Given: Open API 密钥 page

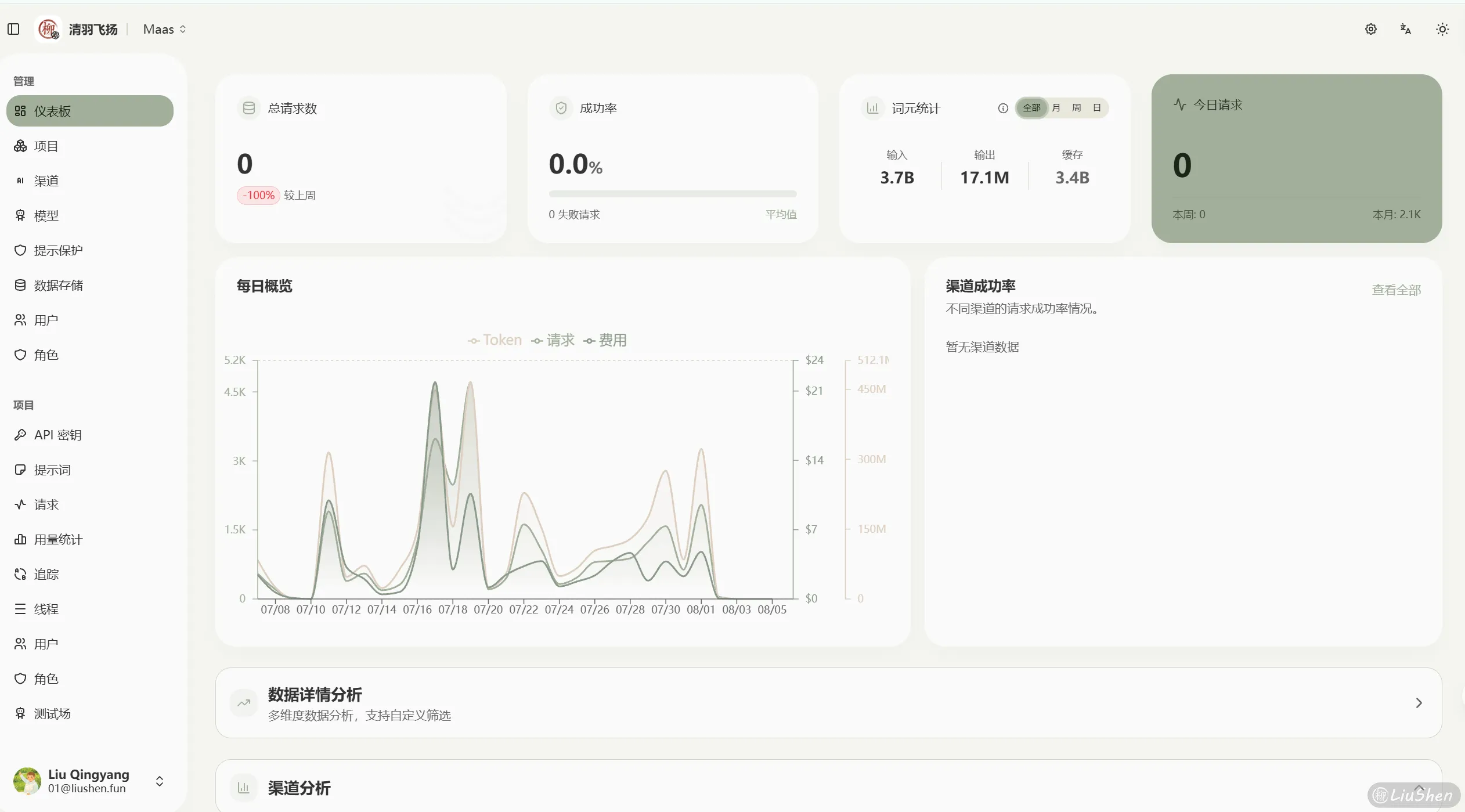Looking at the screenshot, I should pyautogui.click(x=90, y=435).
